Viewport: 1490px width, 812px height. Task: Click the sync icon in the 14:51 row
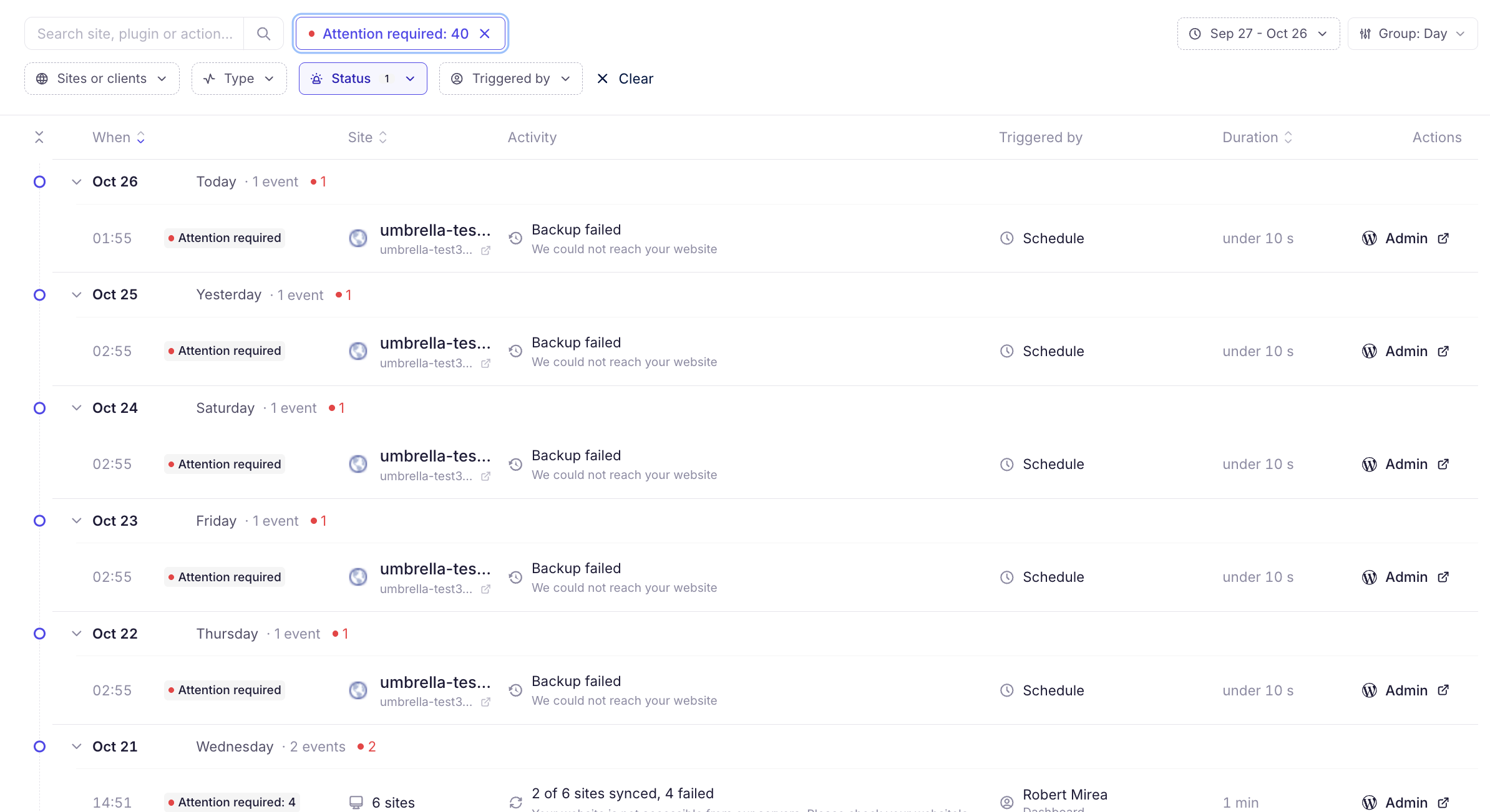tap(515, 803)
